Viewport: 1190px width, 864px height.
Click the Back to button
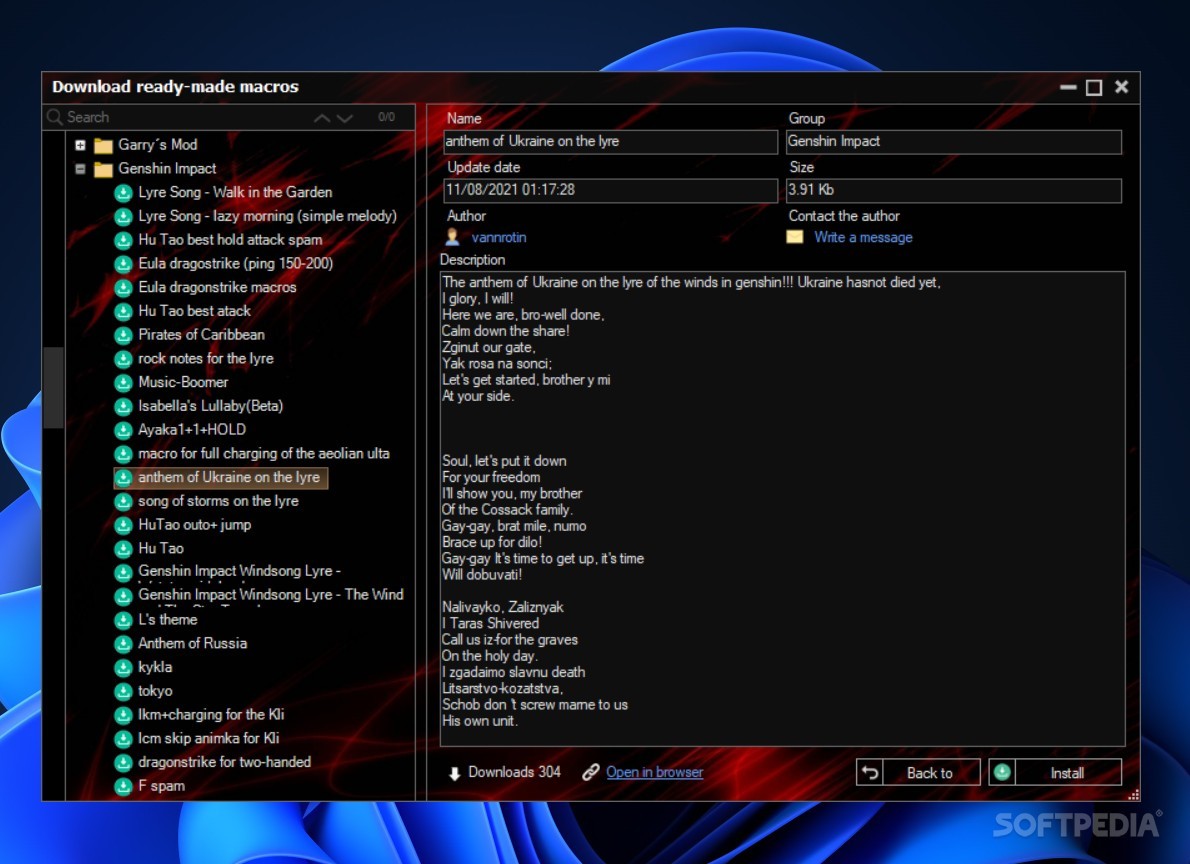coord(918,773)
